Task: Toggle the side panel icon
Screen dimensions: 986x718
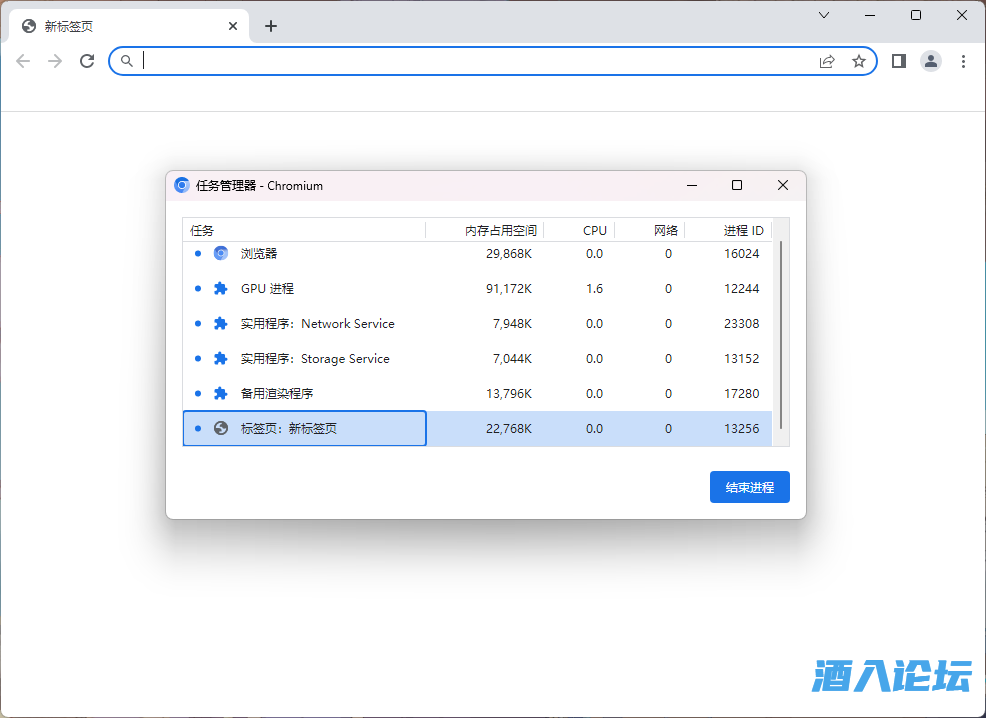Action: pyautogui.click(x=898, y=61)
